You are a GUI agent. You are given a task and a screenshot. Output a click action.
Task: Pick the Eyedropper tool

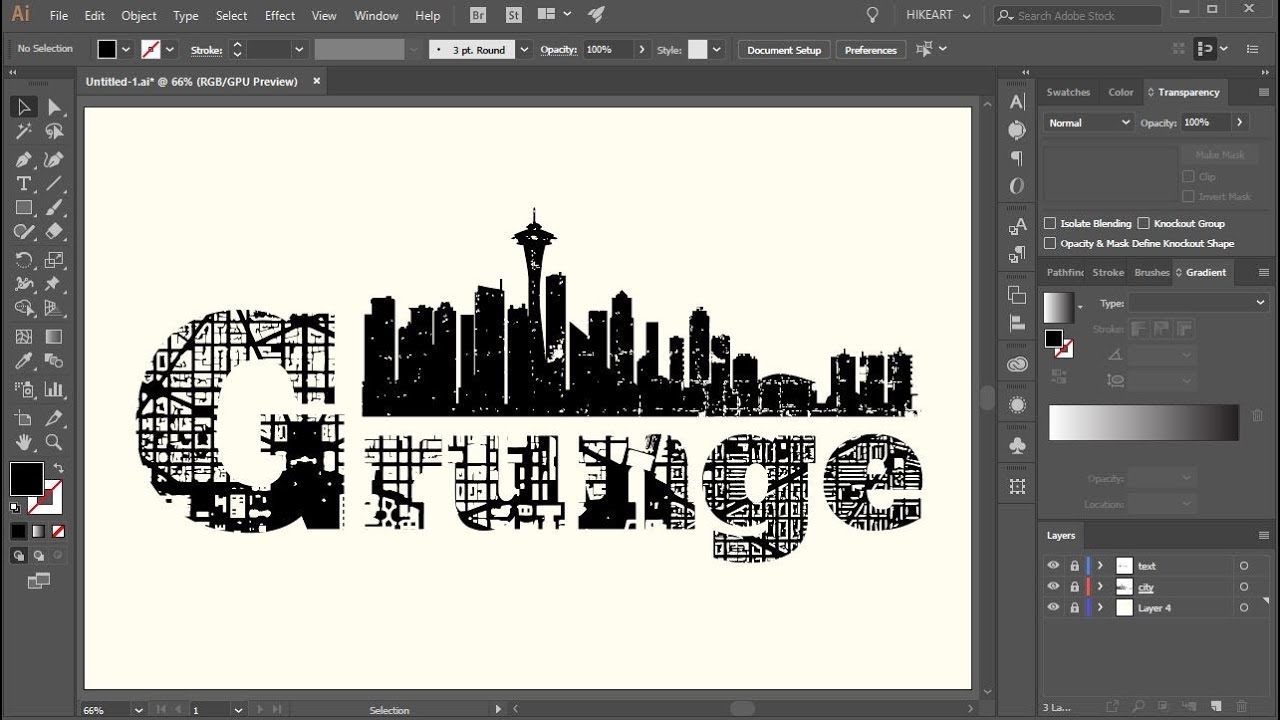click(24, 361)
